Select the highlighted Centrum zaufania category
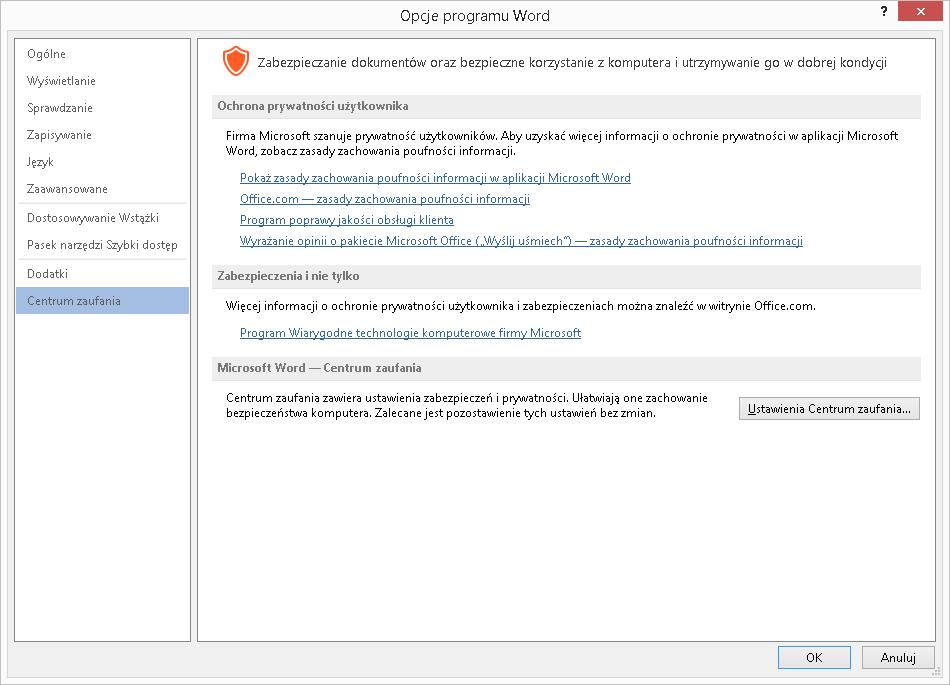This screenshot has width=950, height=685. click(x=102, y=300)
